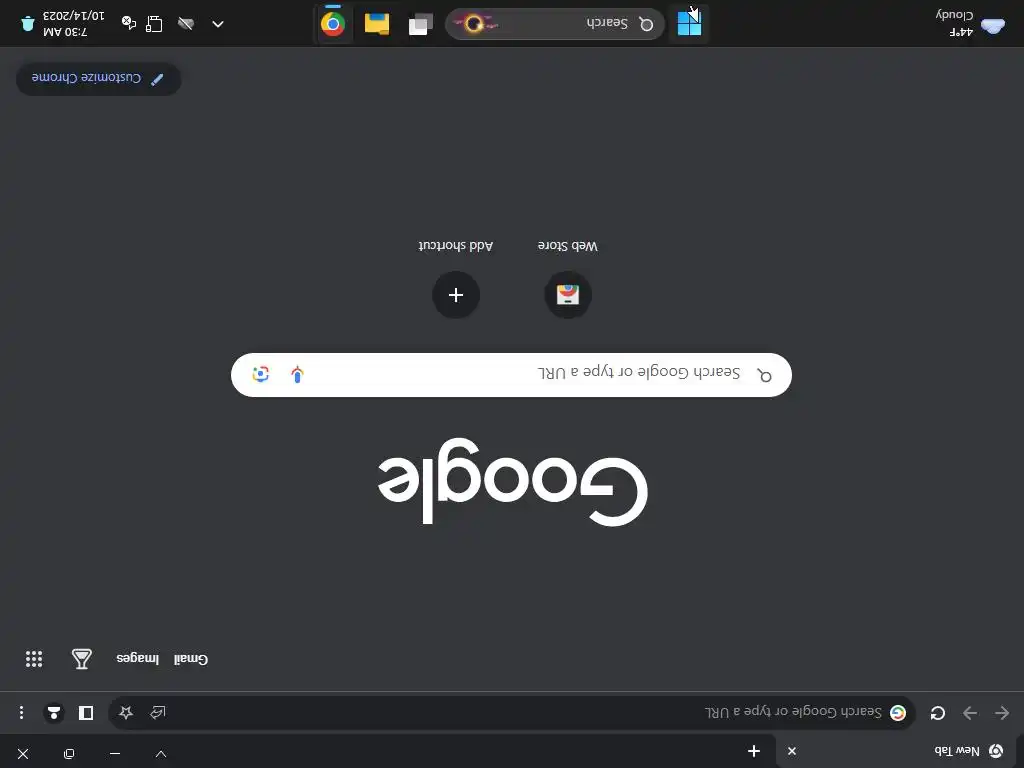Screen dimensions: 1024x768
Task: Click Customize Chrome button
Action: [x=99, y=78]
